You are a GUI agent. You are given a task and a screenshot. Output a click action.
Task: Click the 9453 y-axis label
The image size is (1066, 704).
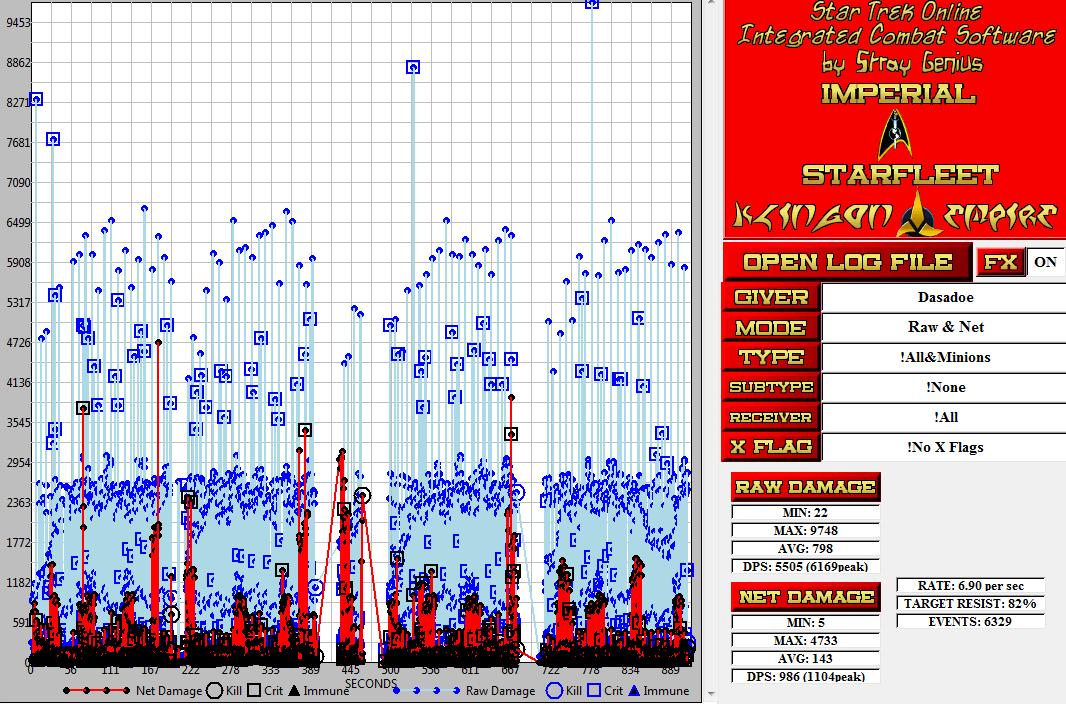[18, 22]
